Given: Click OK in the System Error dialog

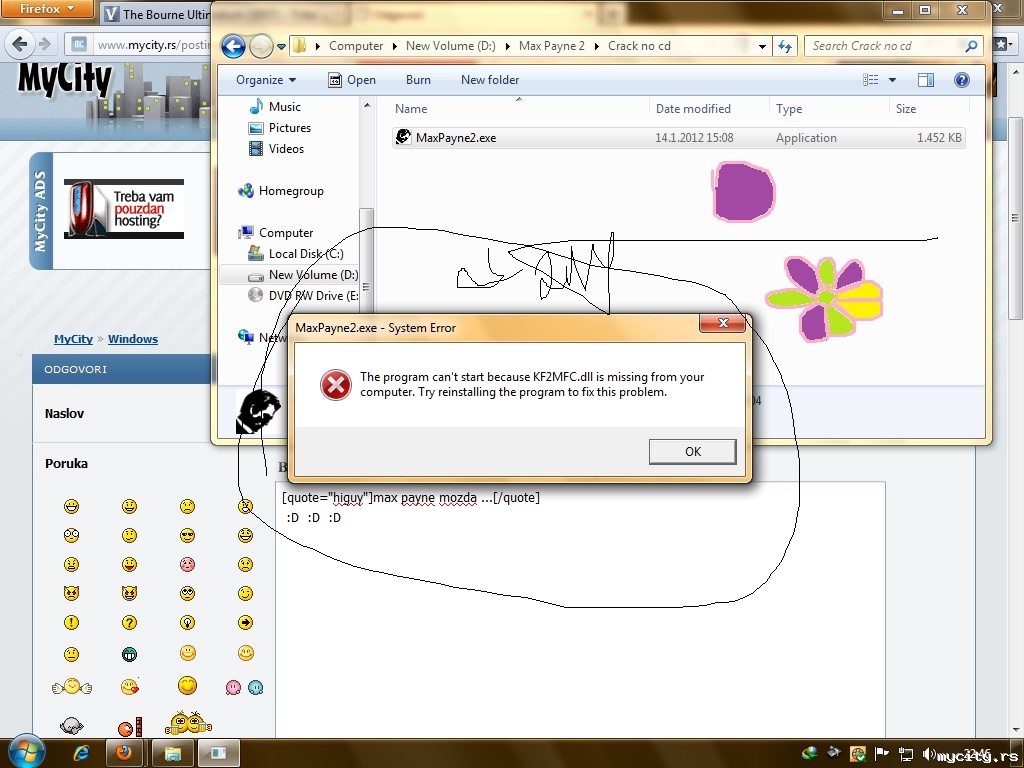Looking at the screenshot, I should (692, 451).
